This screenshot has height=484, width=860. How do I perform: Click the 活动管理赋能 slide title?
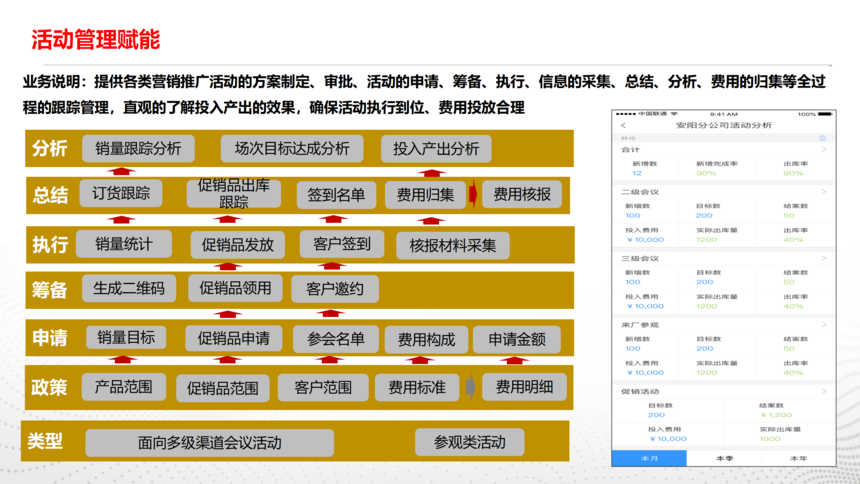click(95, 40)
